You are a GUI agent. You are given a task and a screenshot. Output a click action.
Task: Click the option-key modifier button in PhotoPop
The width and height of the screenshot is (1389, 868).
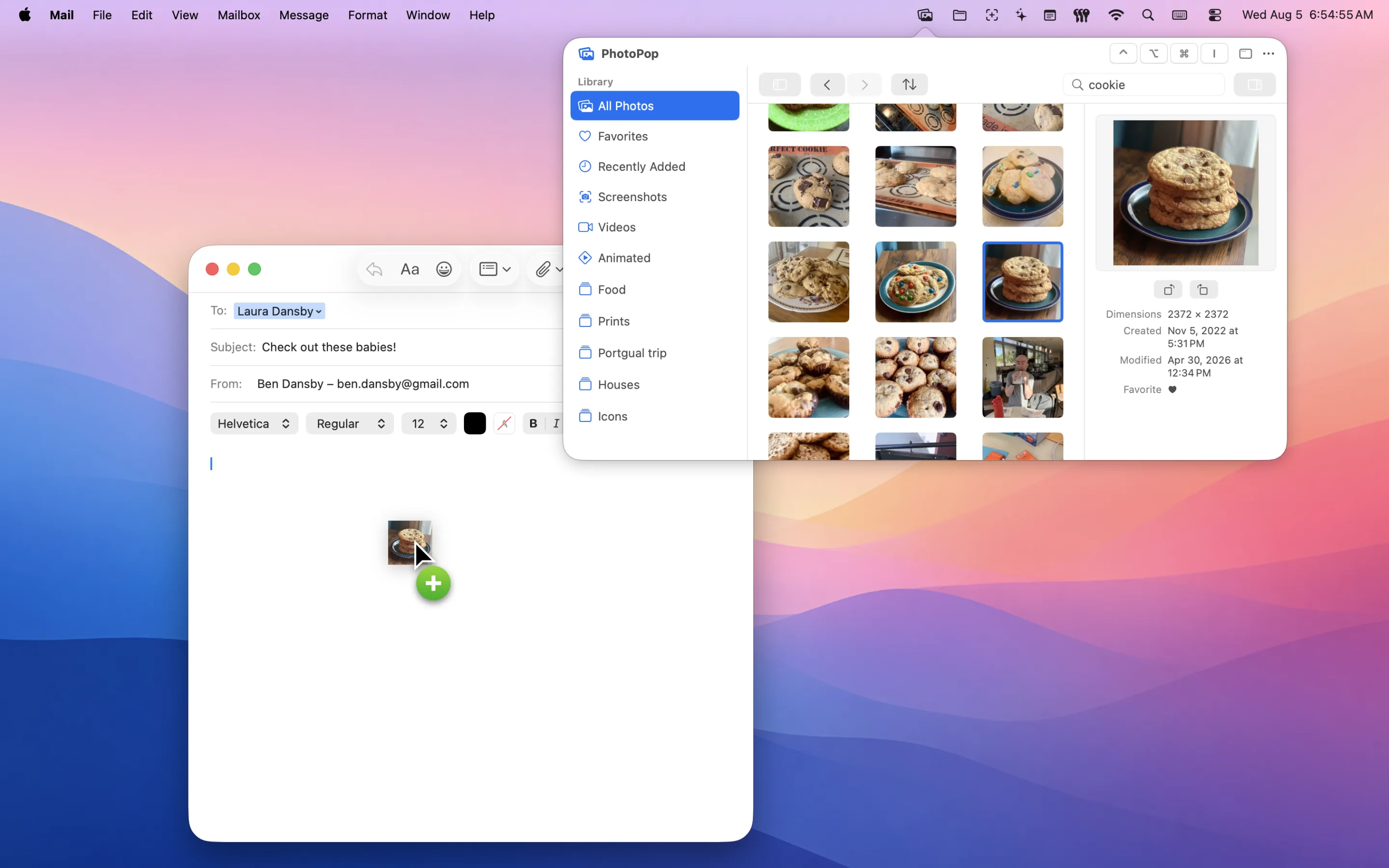(x=1153, y=54)
